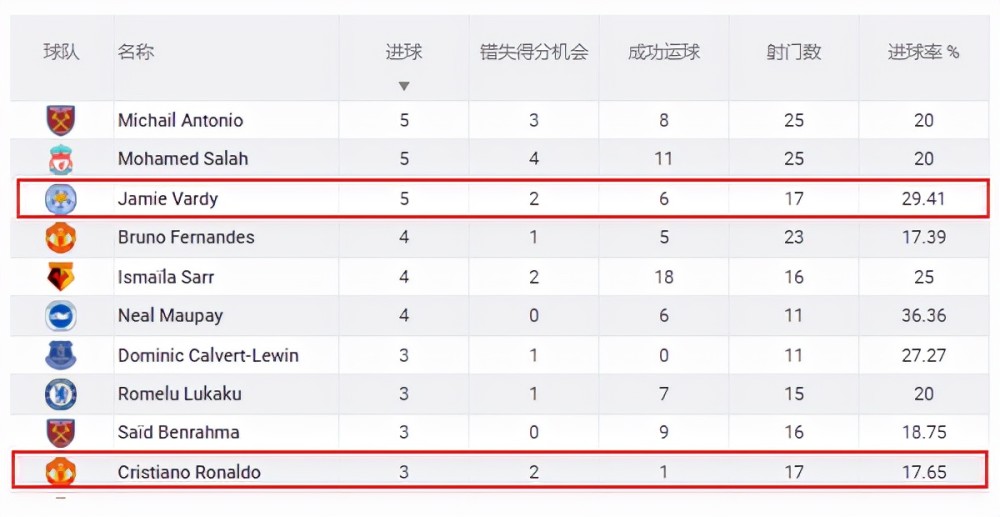1000x517 pixels.
Task: Click the 成功运球 column header
Action: point(664,52)
